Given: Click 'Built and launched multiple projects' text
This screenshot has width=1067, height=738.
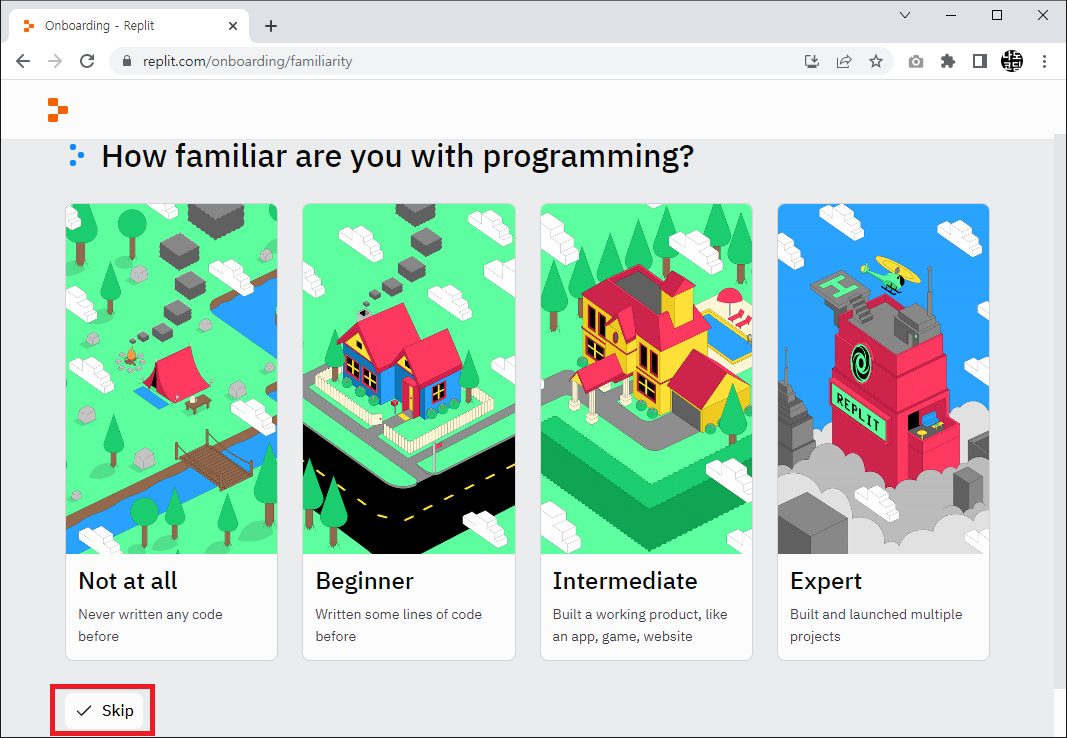Looking at the screenshot, I should [x=876, y=625].
